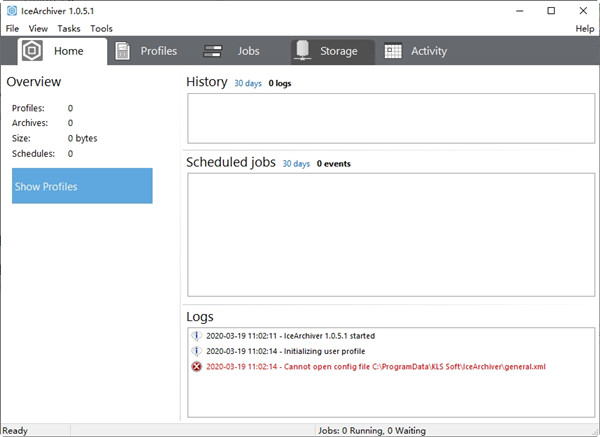Click the Storage server icon
The width and height of the screenshot is (600, 437).
point(303,51)
